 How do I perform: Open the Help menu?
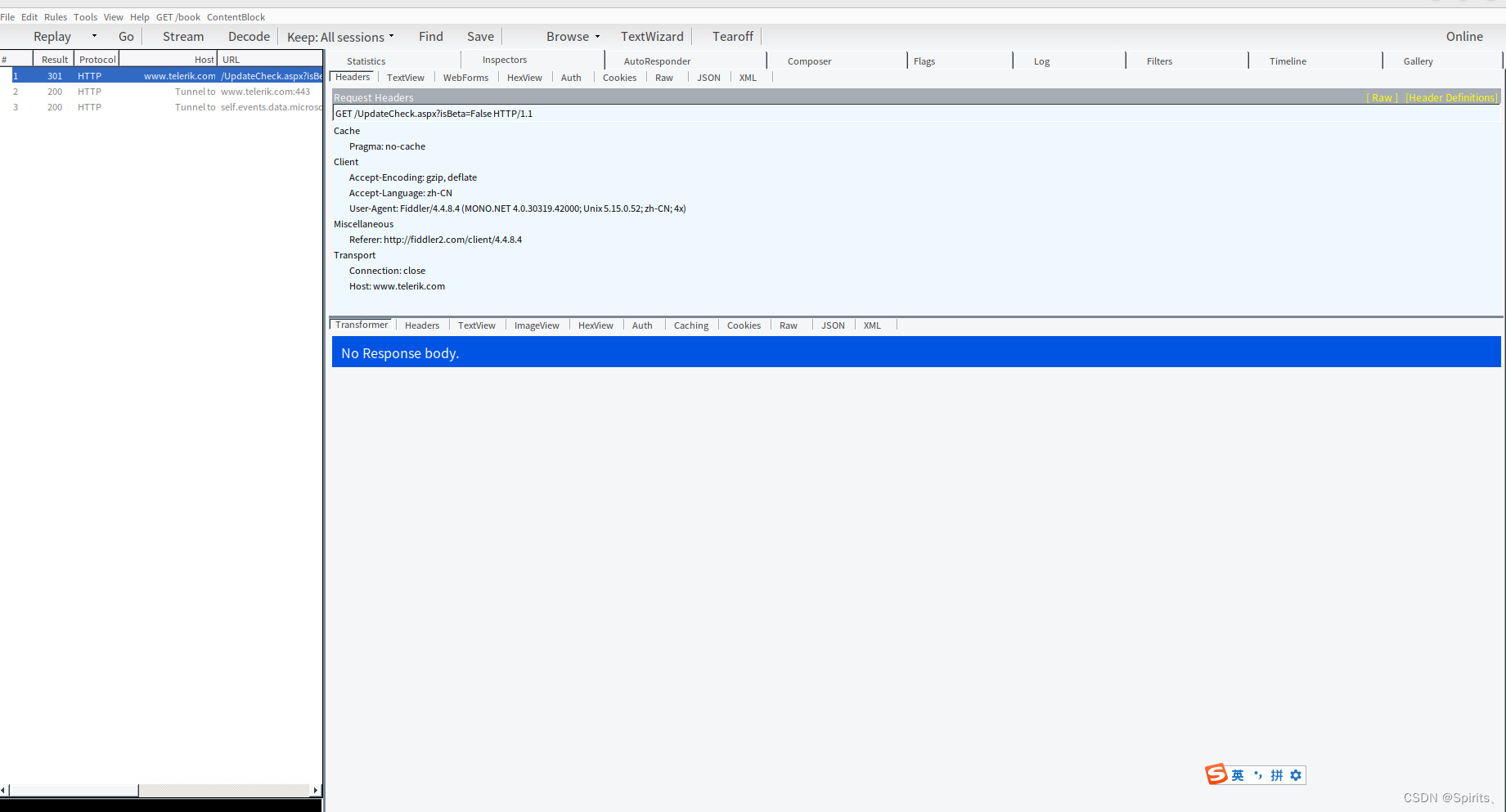click(x=140, y=17)
